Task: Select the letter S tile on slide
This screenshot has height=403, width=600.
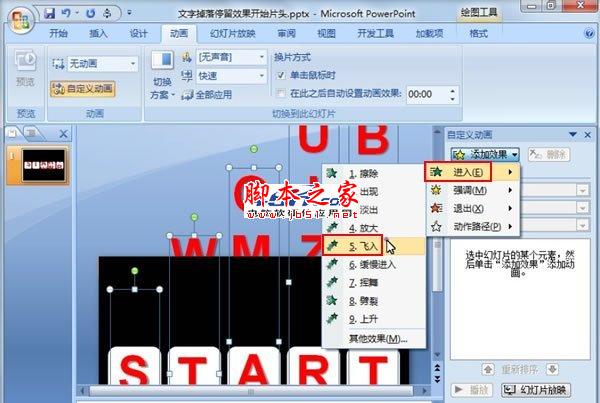Action: (134, 366)
